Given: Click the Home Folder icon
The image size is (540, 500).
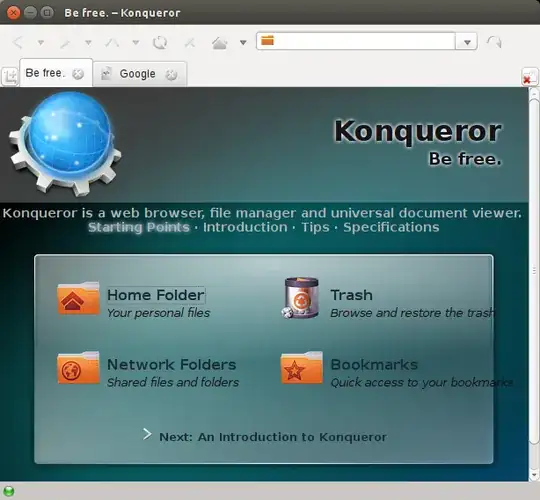Looking at the screenshot, I should 79,298.
